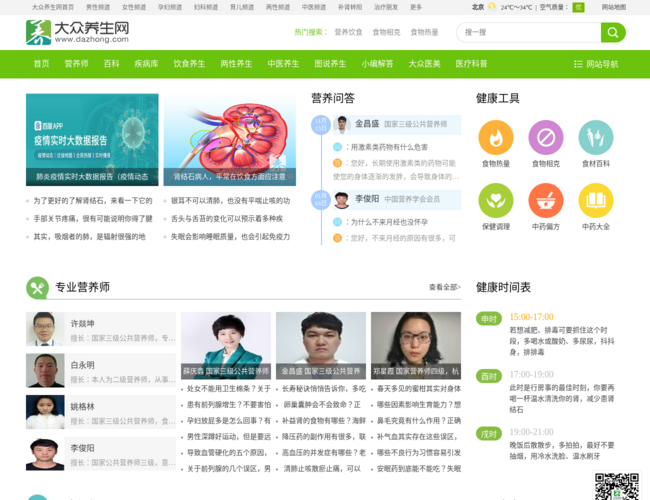Open article 银耳不可以清肺
This screenshot has height=500, width=650.
pyautogui.click(x=230, y=201)
